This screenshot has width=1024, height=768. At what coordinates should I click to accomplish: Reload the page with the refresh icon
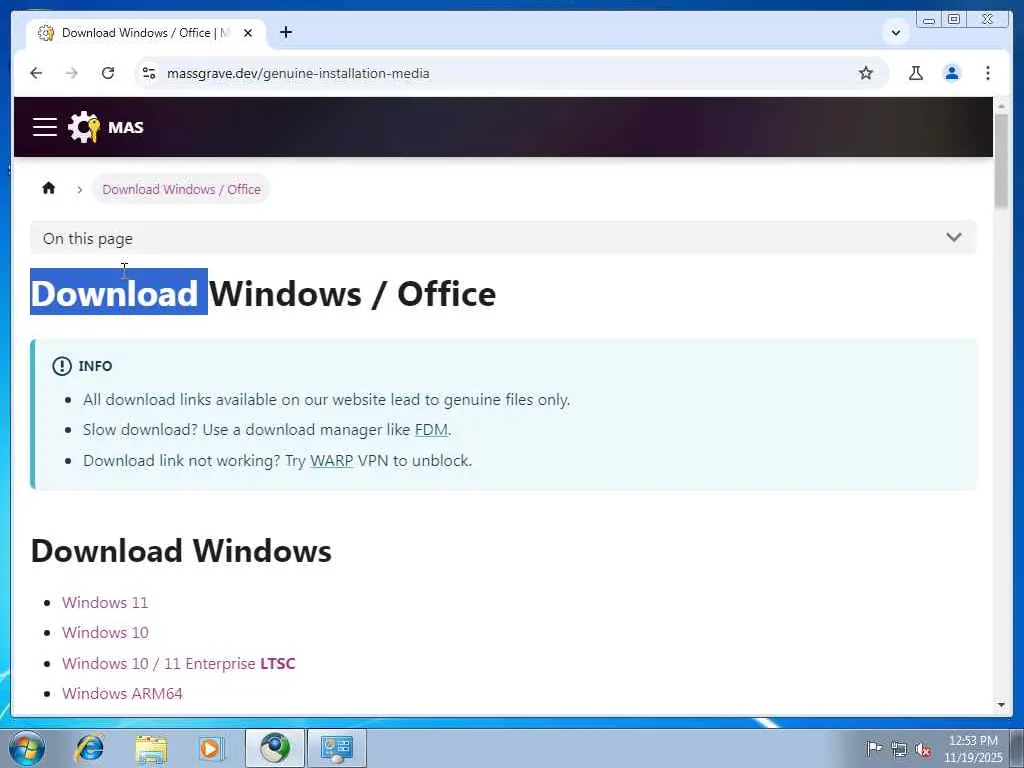tap(108, 73)
